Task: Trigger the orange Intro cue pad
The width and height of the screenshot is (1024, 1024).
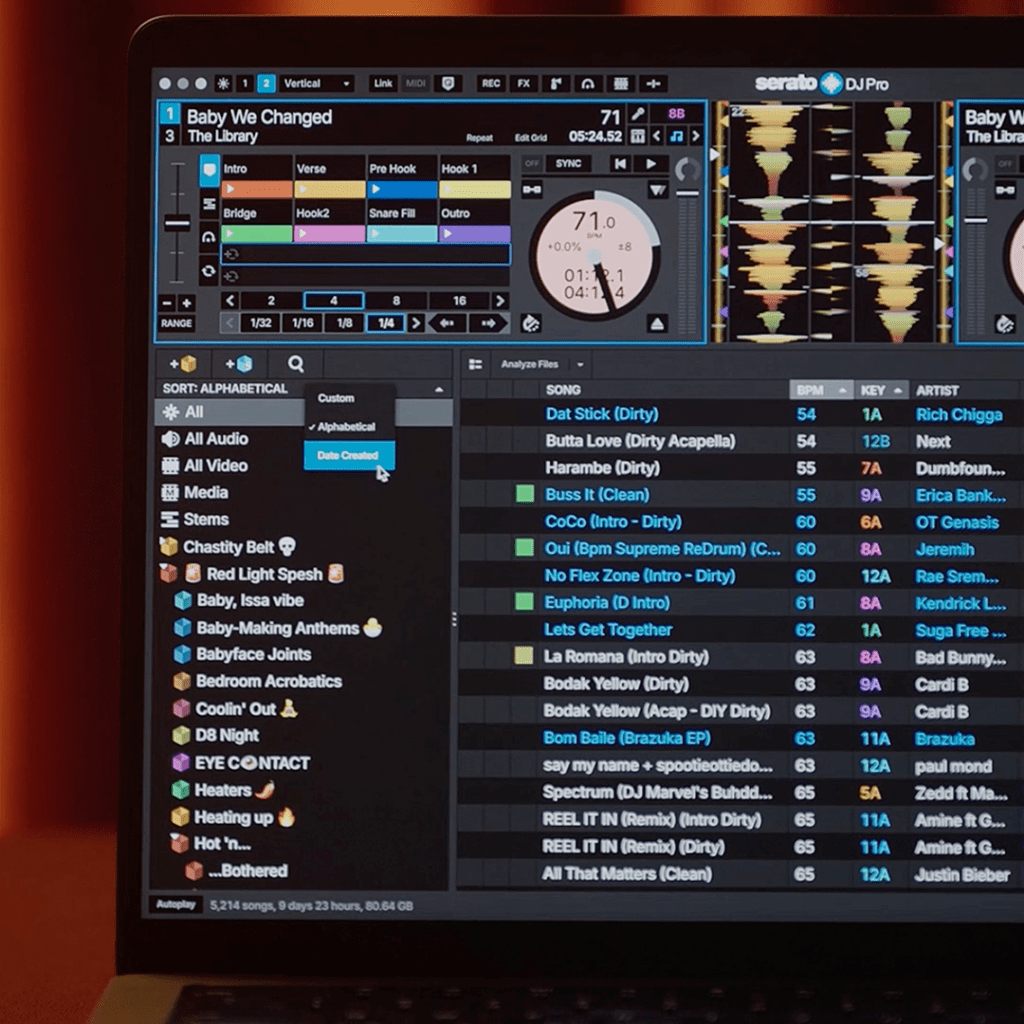Action: tap(257, 189)
